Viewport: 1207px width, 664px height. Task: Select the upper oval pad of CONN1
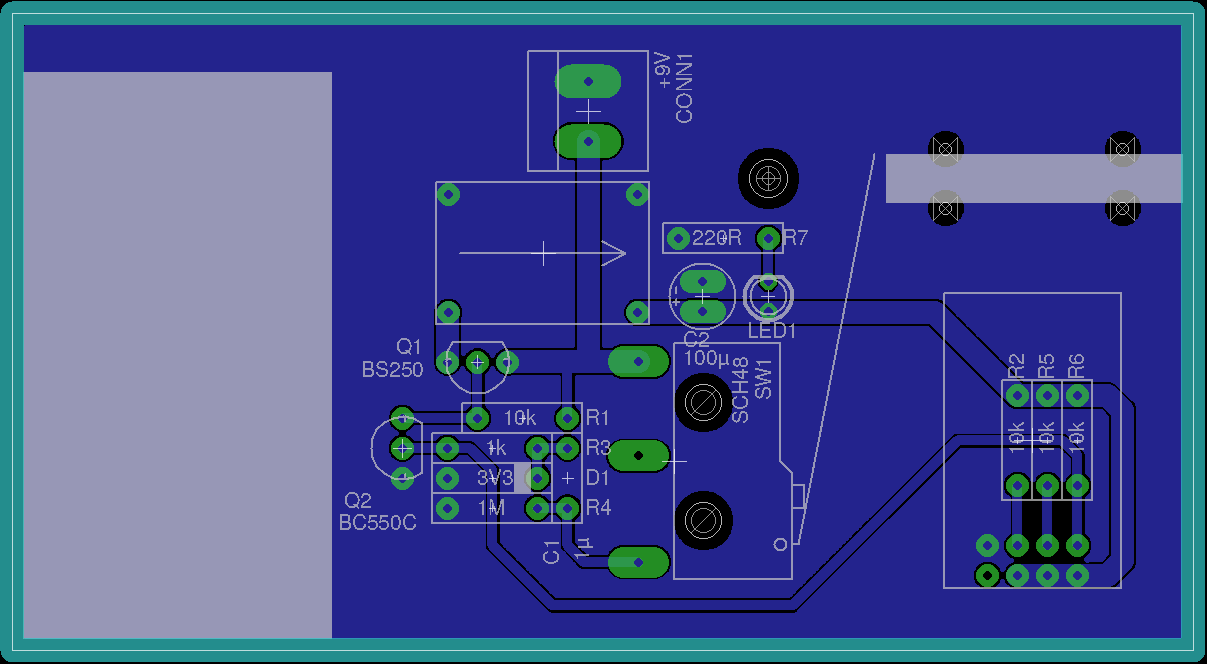click(x=588, y=80)
